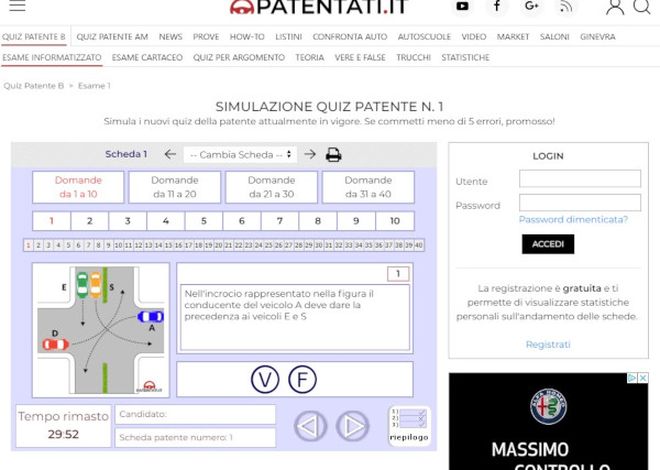Open the YouTube channel icon
This screenshot has width=660, height=470.
point(462,6)
